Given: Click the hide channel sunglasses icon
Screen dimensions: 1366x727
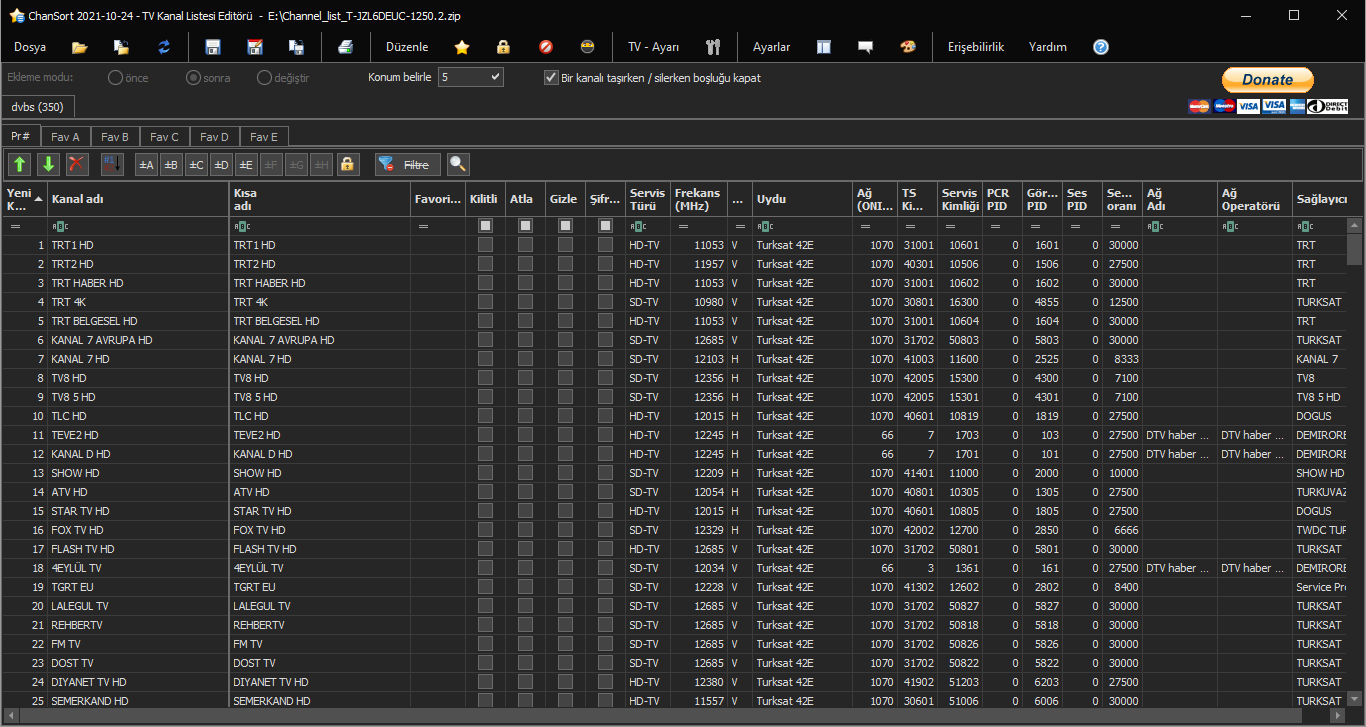Looking at the screenshot, I should pos(587,47).
